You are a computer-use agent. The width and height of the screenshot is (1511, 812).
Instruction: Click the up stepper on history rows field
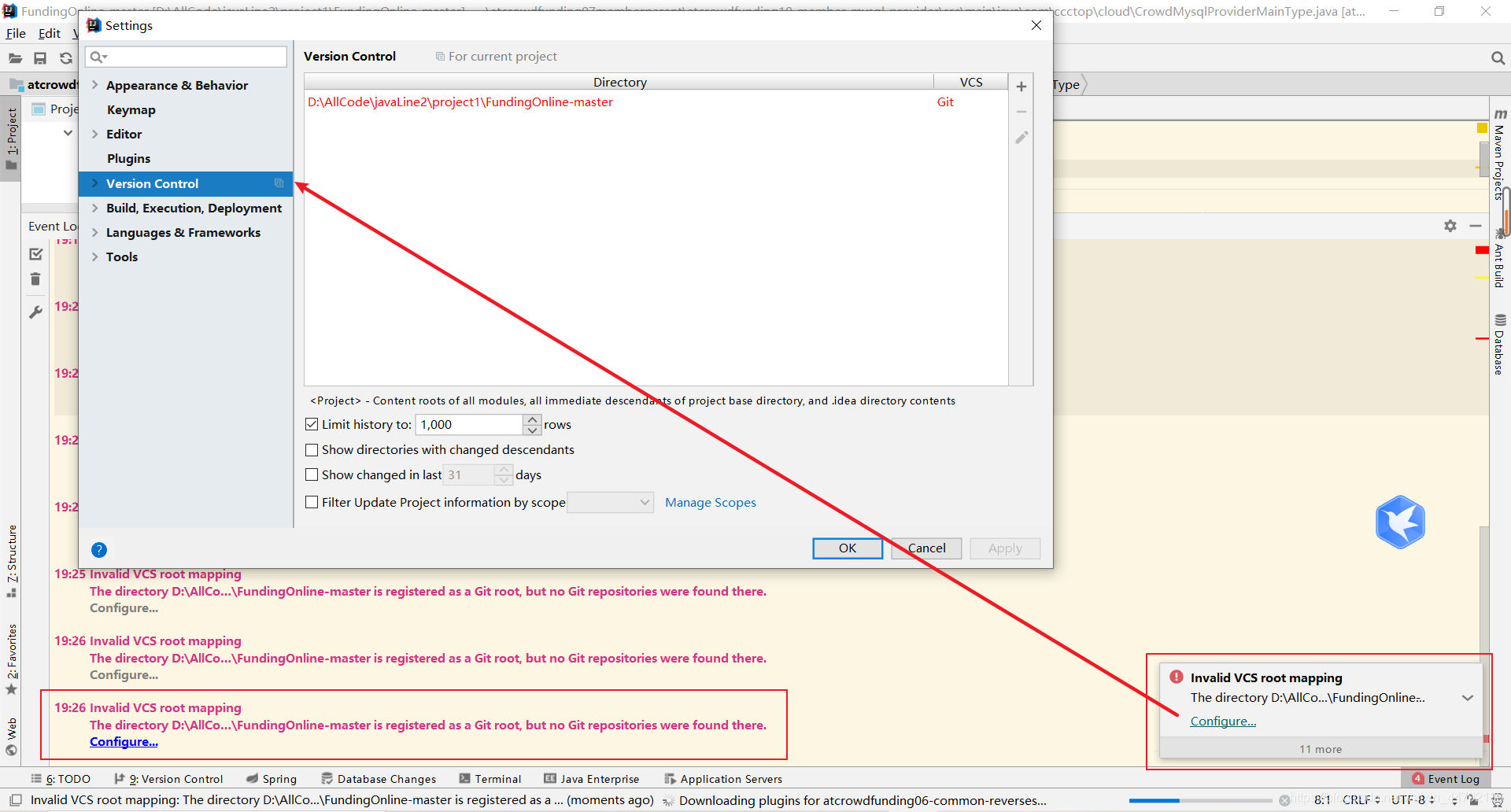click(x=532, y=419)
